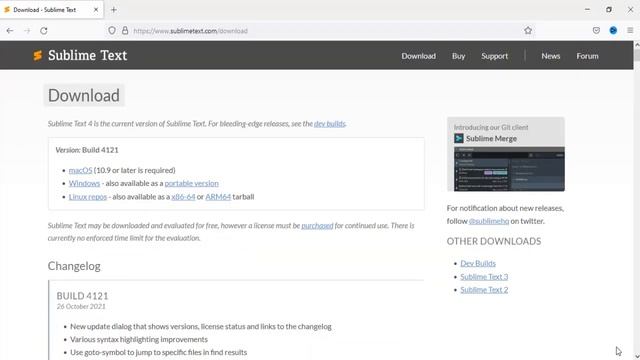The width and height of the screenshot is (640, 360).
Task: Open the @sublimehq twitter link
Action: [x=489, y=221]
